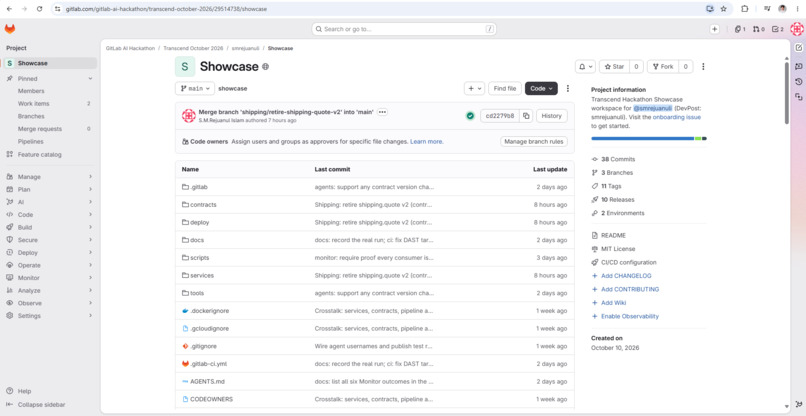Open the 38 Commits link
The image size is (806, 416).
coord(618,159)
